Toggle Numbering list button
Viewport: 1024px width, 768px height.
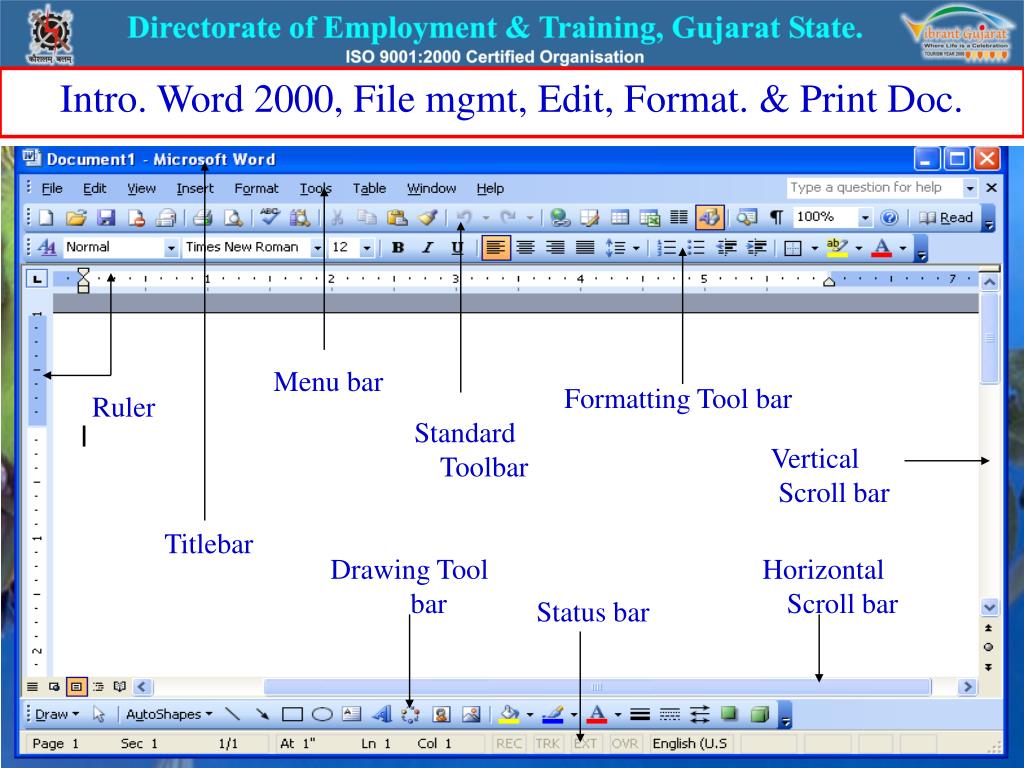tap(667, 248)
